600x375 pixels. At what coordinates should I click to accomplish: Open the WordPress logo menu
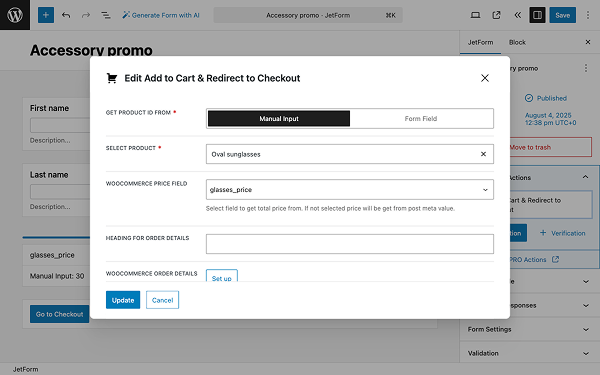coord(15,15)
